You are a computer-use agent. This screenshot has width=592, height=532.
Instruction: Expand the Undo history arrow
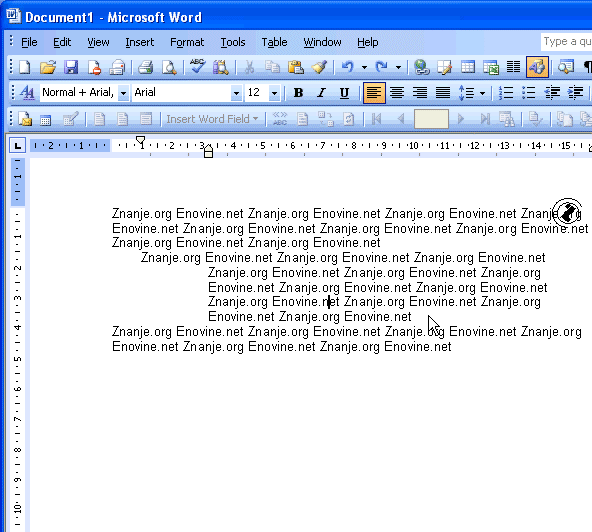[364, 68]
